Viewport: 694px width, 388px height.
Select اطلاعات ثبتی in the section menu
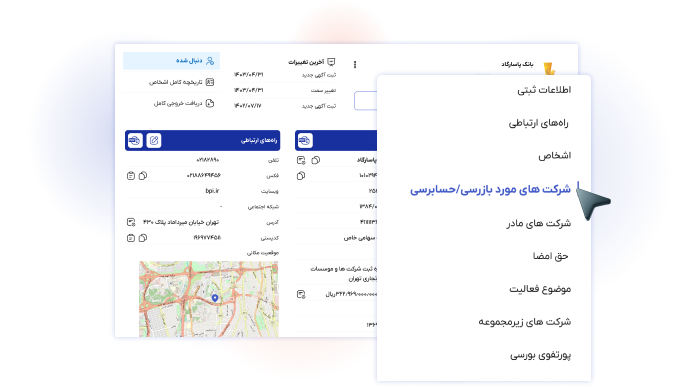pyautogui.click(x=544, y=90)
